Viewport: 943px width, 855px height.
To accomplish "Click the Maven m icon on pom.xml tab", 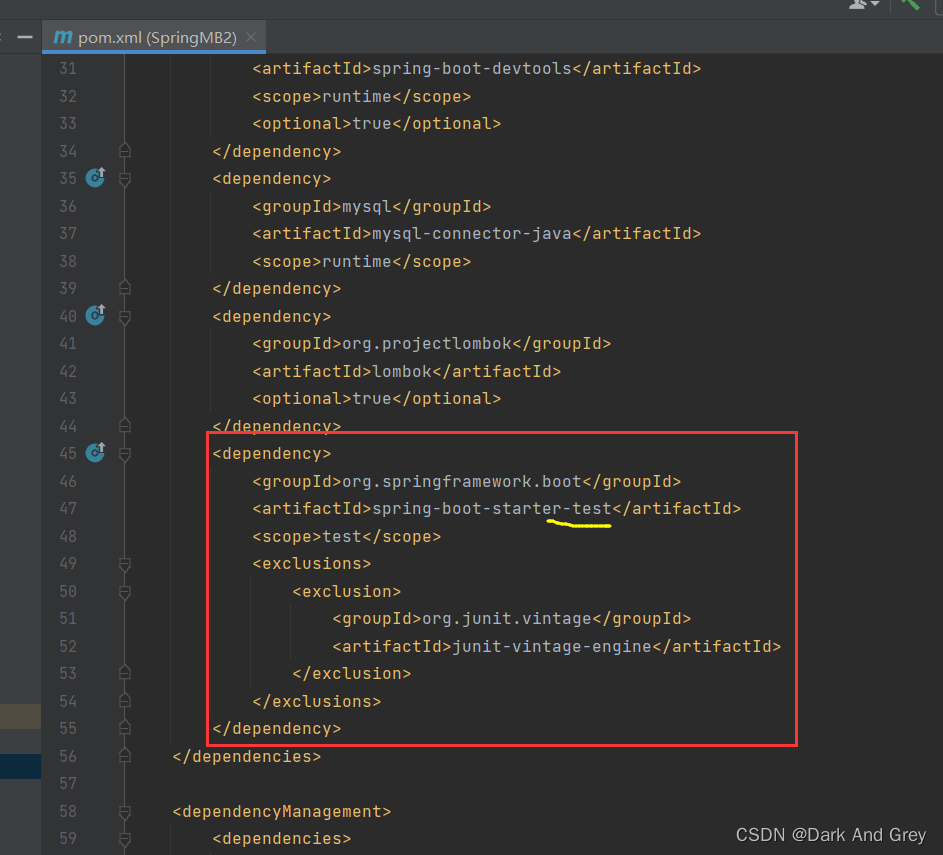I will click(x=63, y=37).
